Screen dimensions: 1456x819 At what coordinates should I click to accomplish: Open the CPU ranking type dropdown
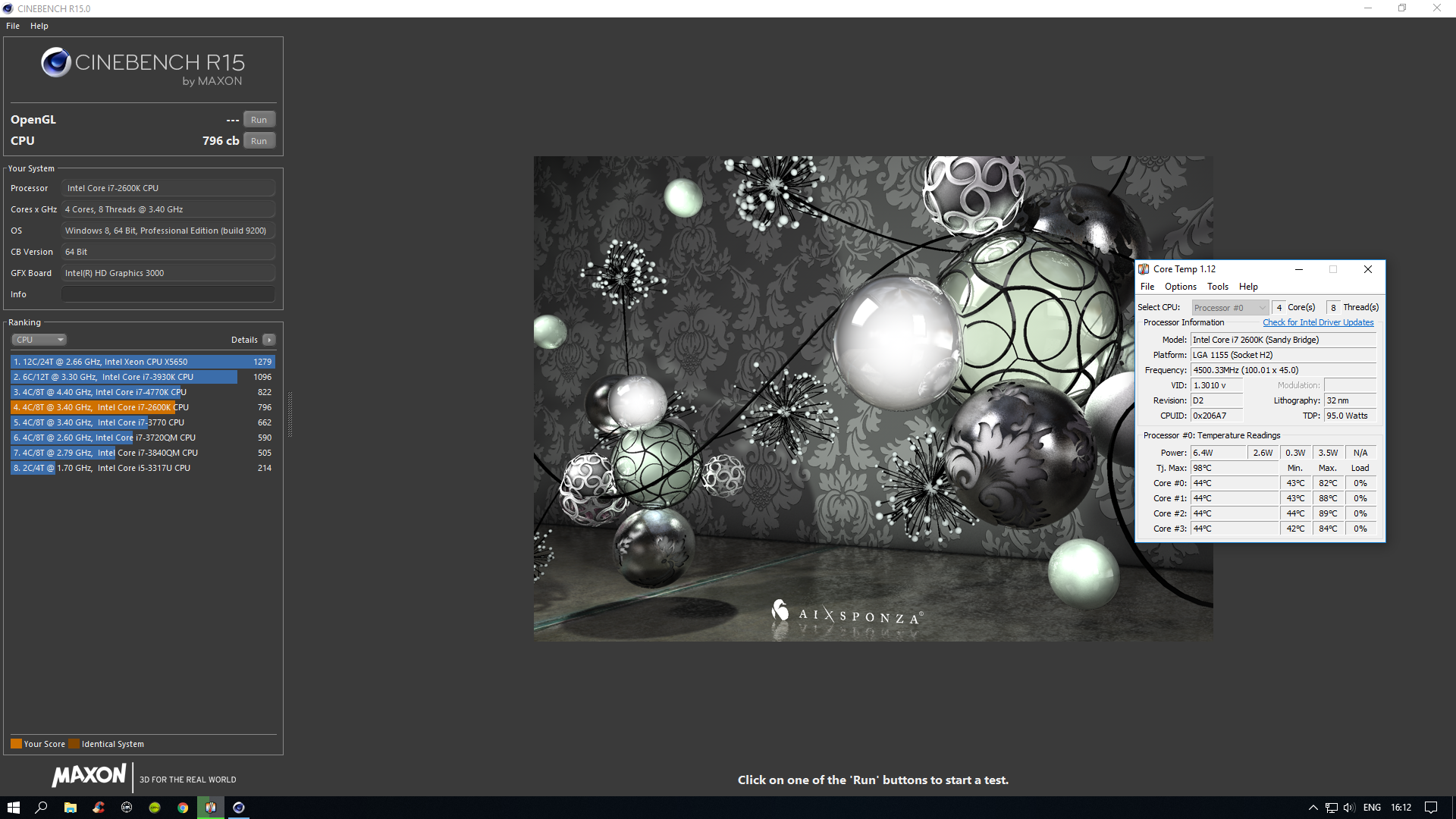pyautogui.click(x=39, y=340)
